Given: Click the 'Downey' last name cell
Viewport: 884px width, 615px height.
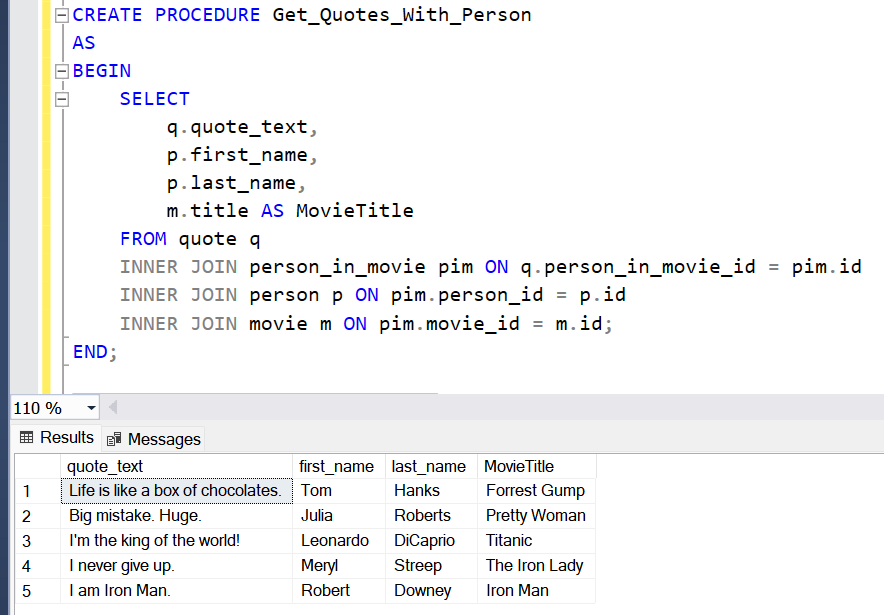Looking at the screenshot, I should 432,591.
